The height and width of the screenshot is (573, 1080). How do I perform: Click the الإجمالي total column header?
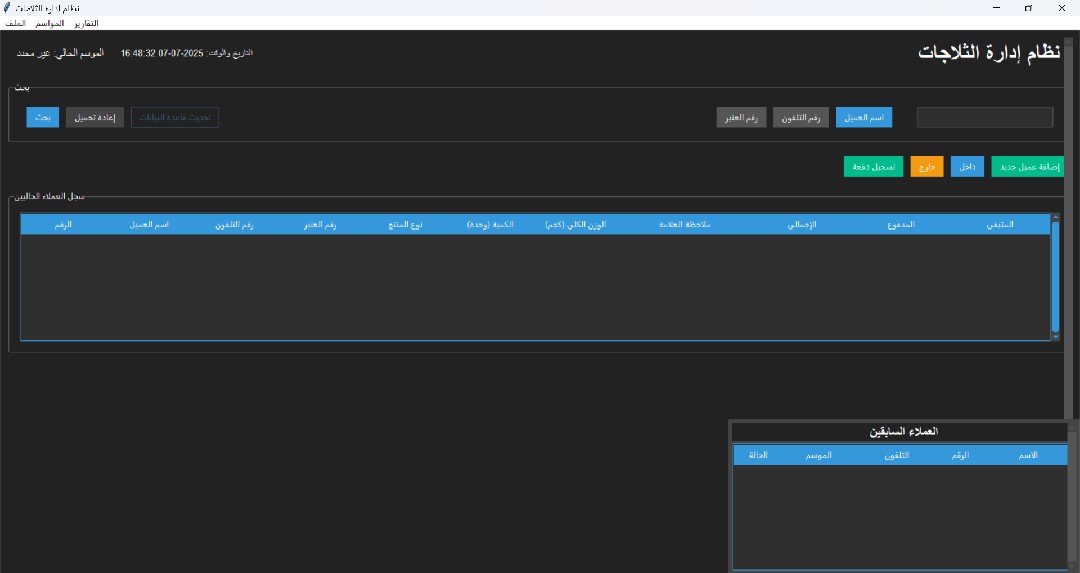pos(801,225)
